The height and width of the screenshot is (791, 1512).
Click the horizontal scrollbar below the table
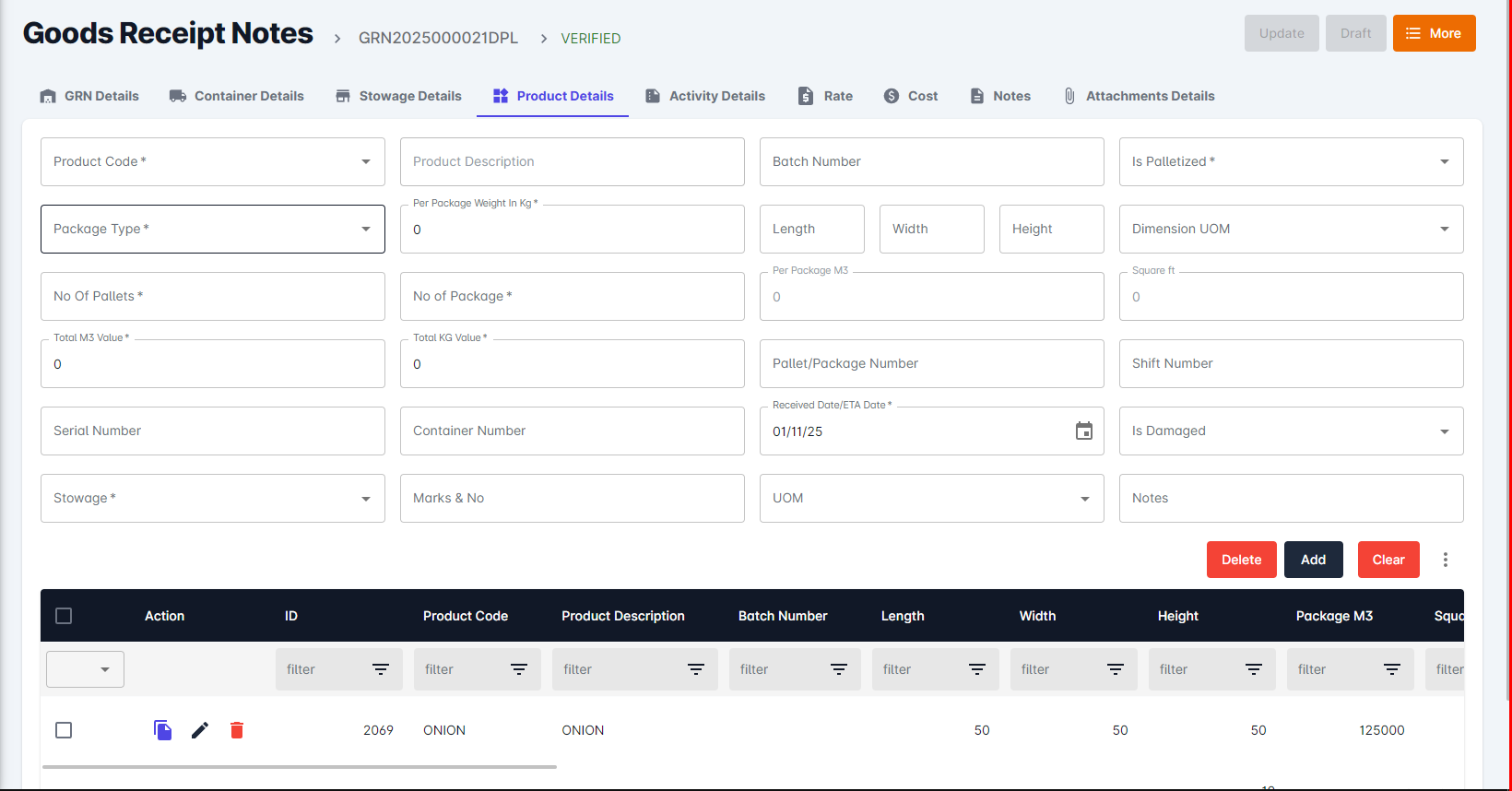click(x=300, y=766)
